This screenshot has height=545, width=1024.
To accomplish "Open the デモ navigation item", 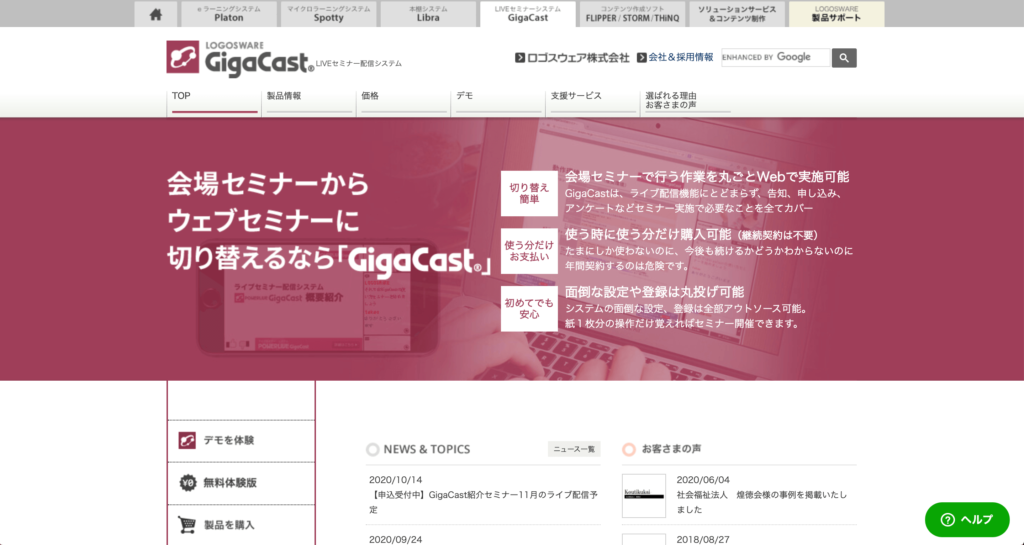I will 498,101.
